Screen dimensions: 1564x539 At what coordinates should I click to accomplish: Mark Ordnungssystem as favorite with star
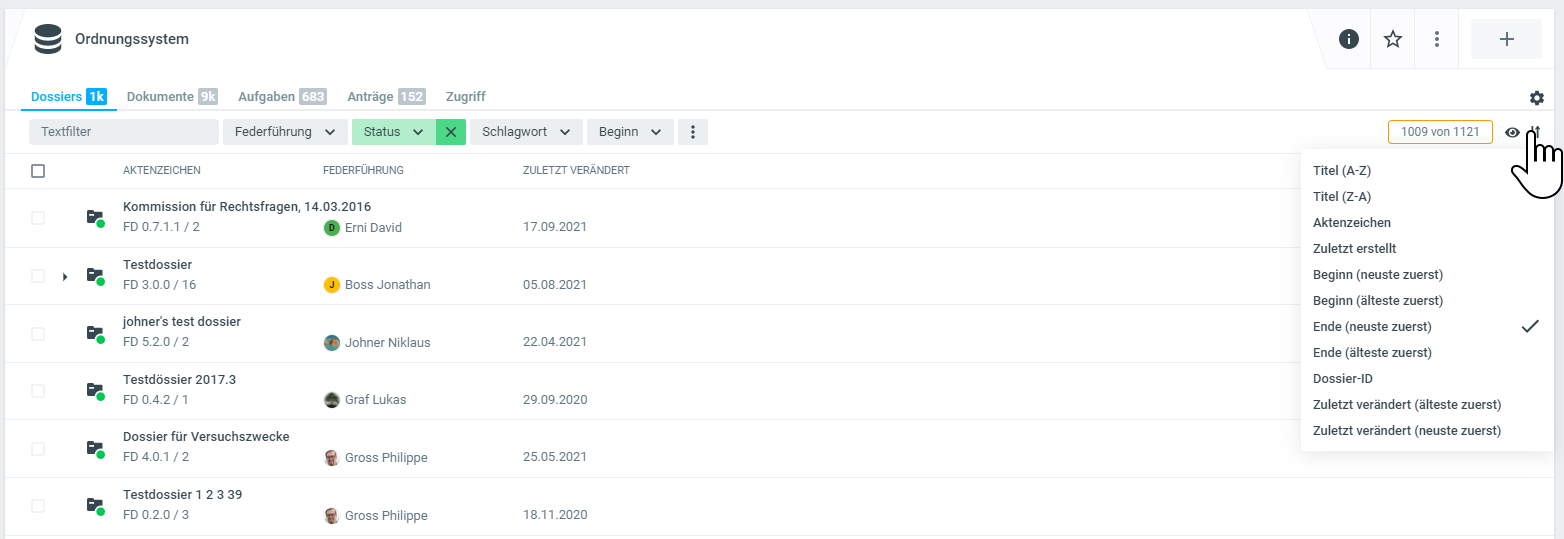click(1393, 39)
